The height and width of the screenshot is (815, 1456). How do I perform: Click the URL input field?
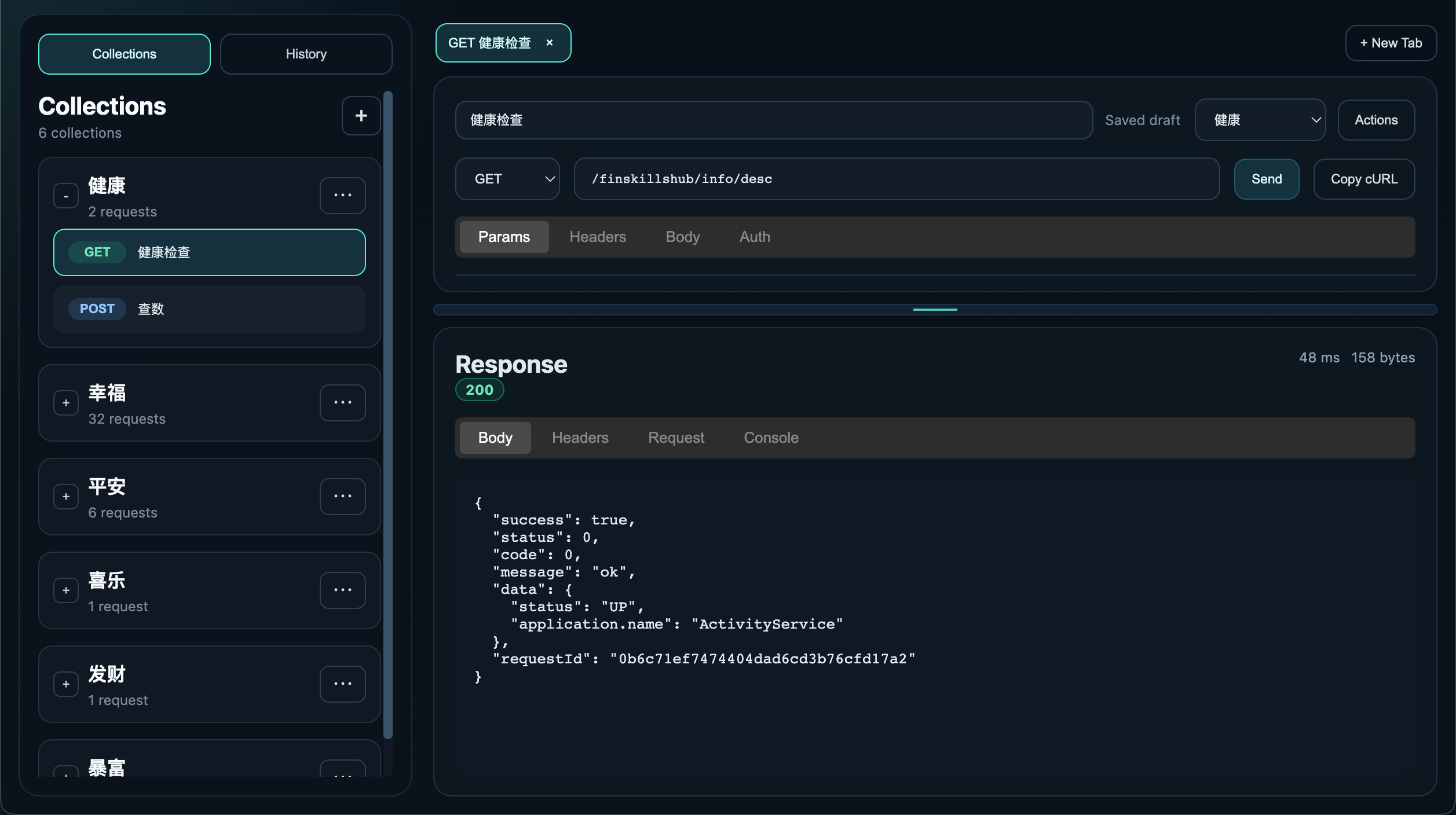(x=896, y=179)
